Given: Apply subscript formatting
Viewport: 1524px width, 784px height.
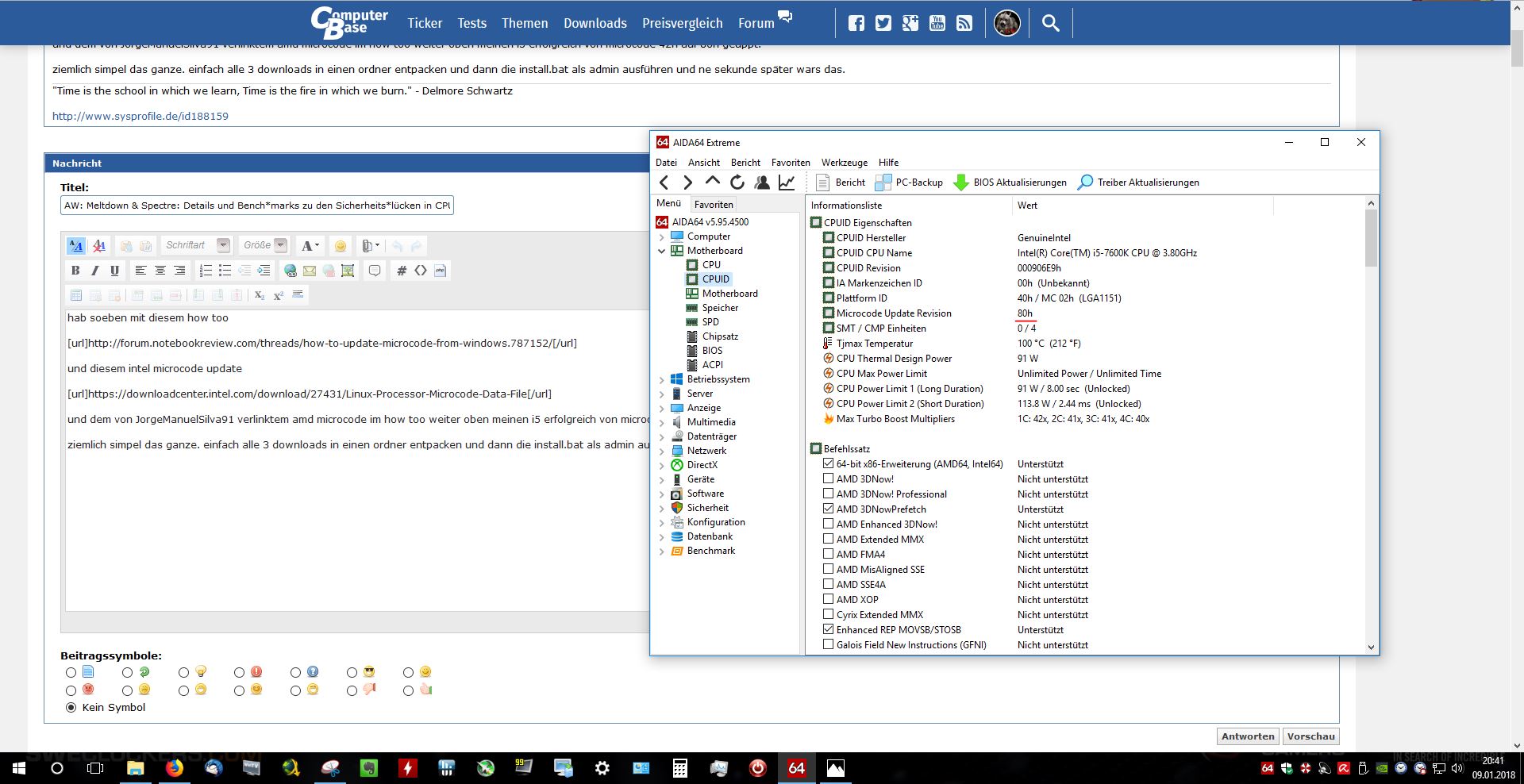Looking at the screenshot, I should 260,295.
